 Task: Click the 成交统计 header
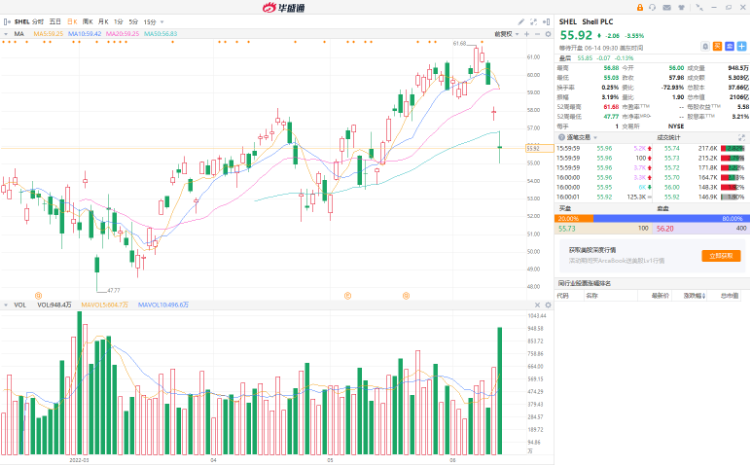[x=668, y=137]
